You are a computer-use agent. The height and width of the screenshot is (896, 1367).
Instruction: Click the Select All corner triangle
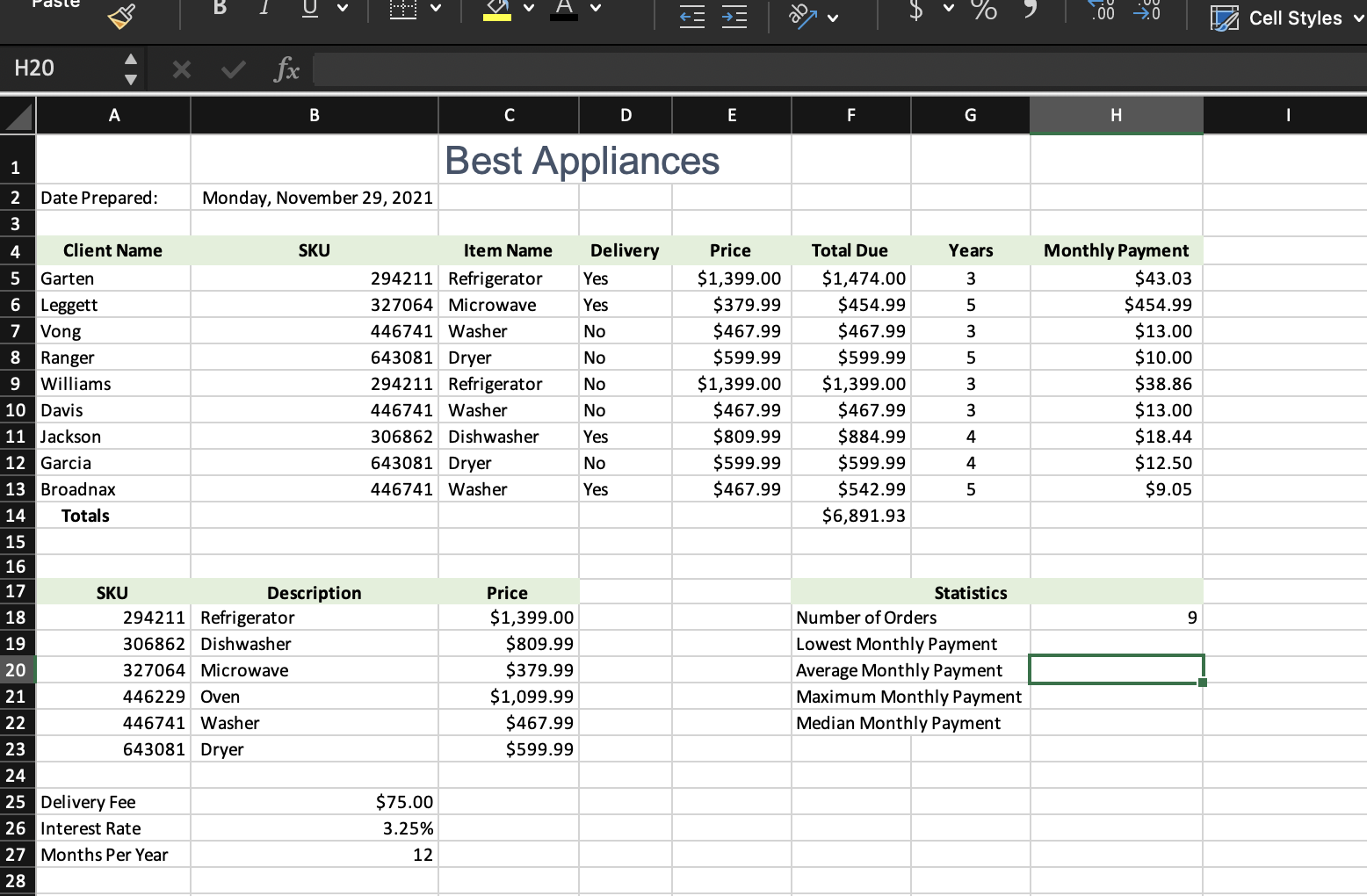click(x=18, y=116)
